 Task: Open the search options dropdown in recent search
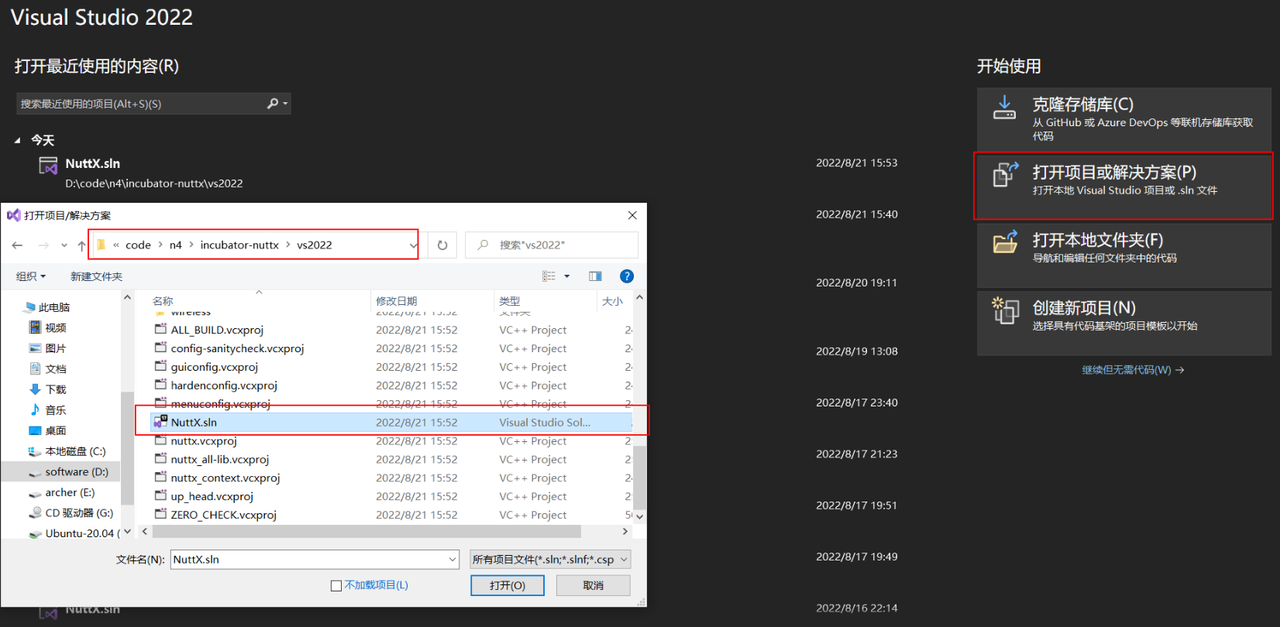pyautogui.click(x=286, y=103)
